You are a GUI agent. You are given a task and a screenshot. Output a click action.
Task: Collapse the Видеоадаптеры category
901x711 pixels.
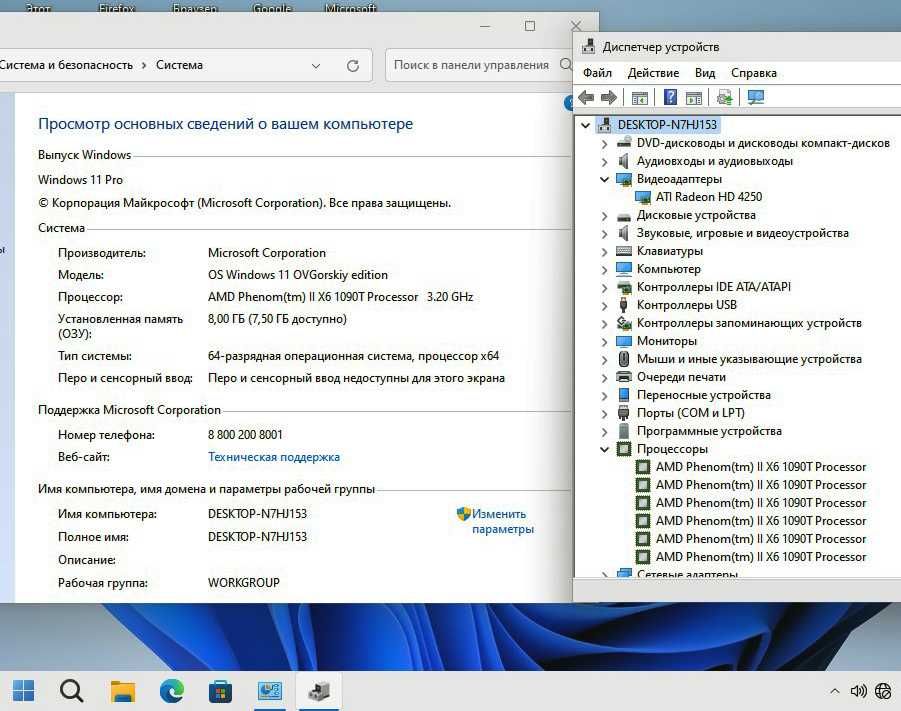point(604,179)
